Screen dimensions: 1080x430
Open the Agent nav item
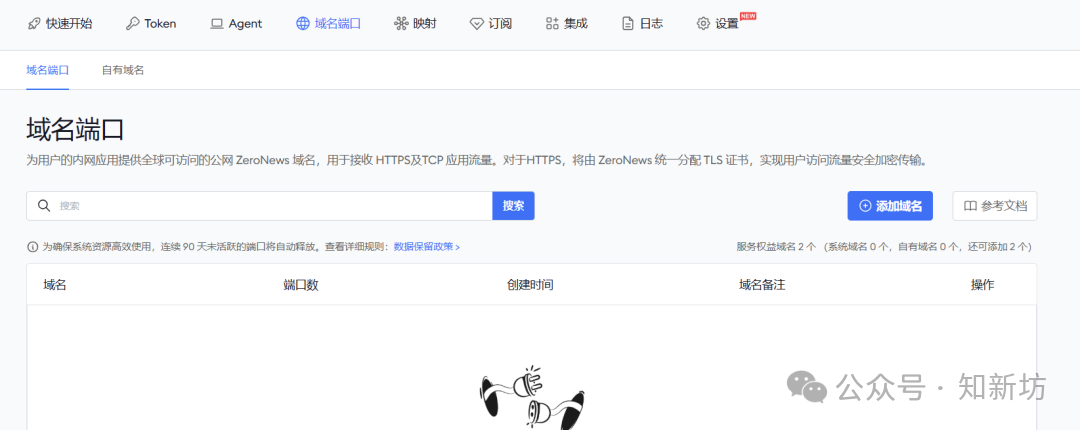236,23
